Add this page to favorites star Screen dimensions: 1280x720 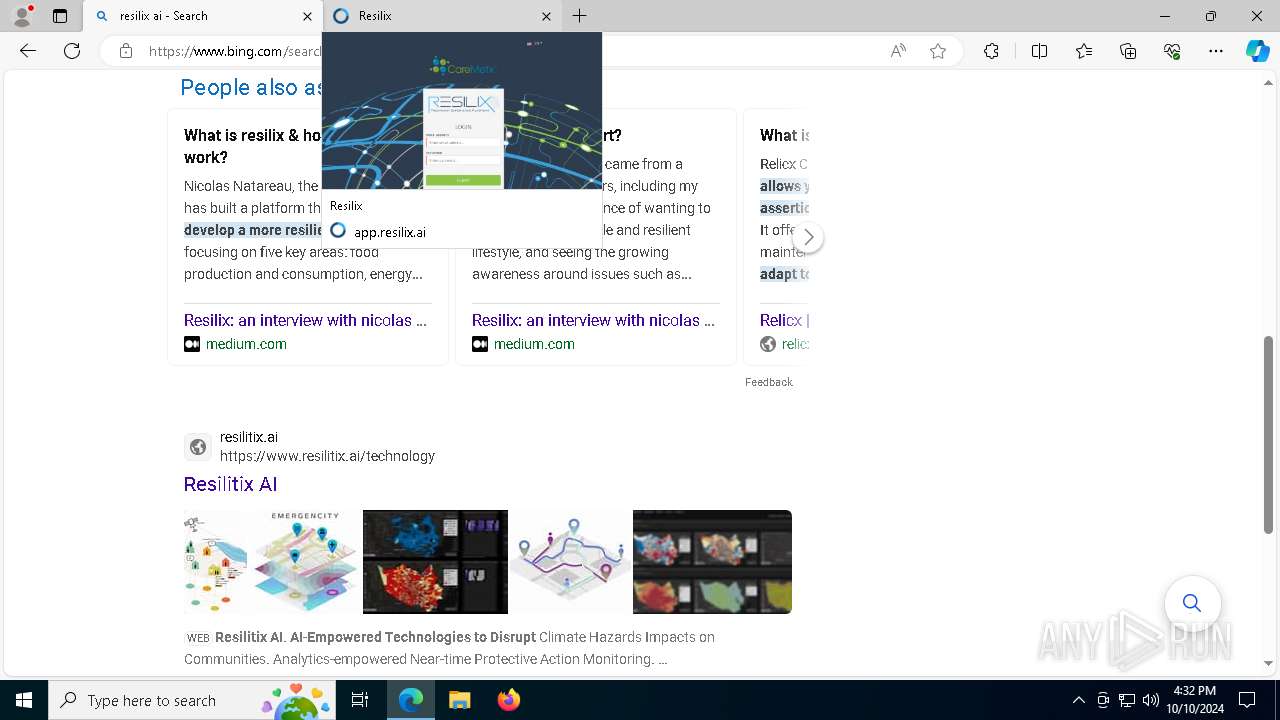938,51
